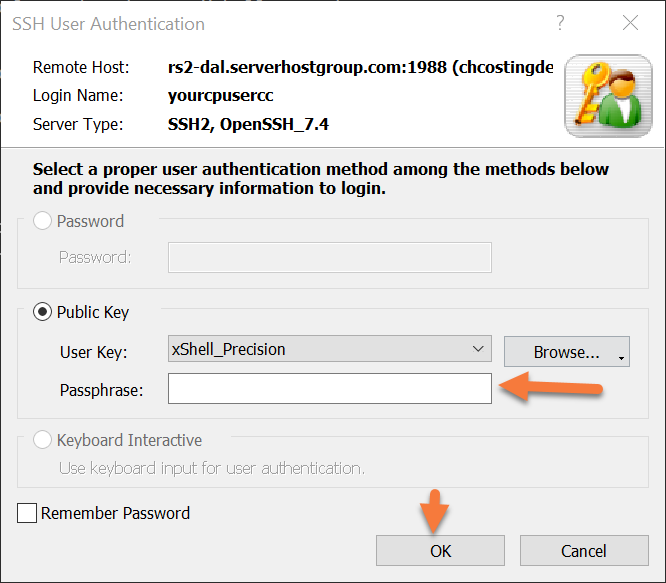Viewport: 666px width, 583px height.
Task: Click the Passphrase field label
Action: click(101, 390)
